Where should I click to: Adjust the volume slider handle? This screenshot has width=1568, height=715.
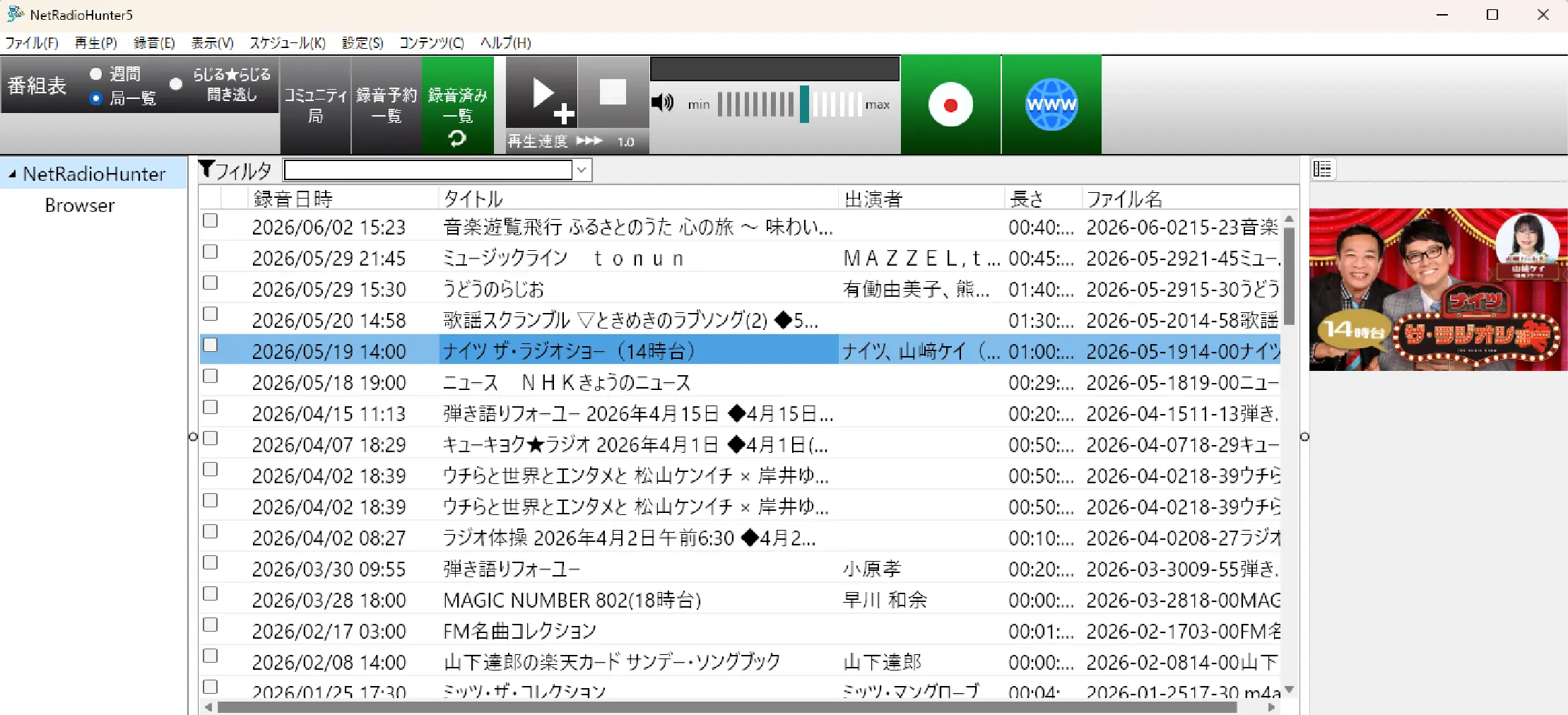[x=804, y=104]
